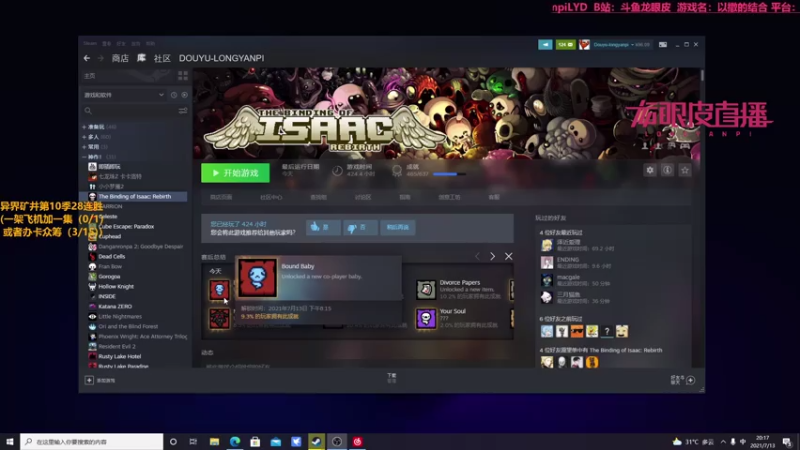Open Windows Start menu
This screenshot has height=450, width=800.
10,441
